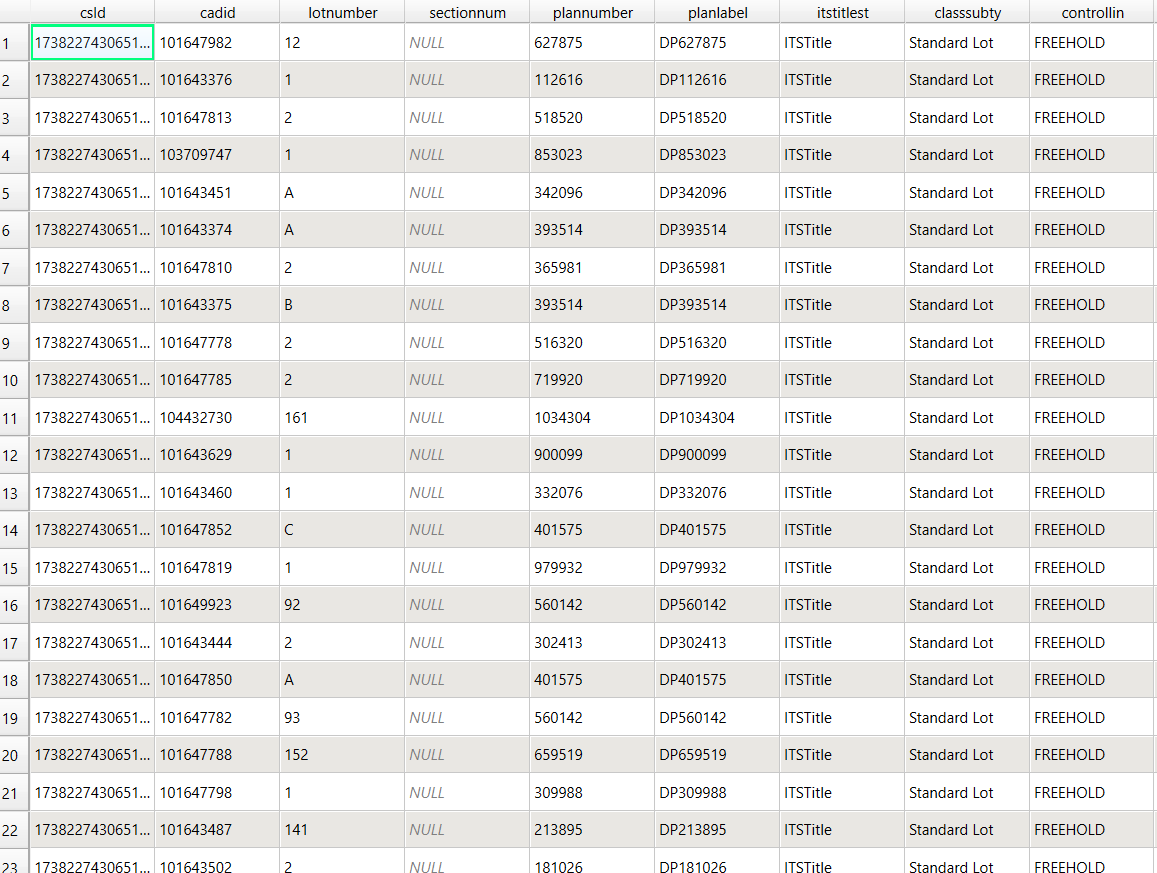Click planlabel cell DP365981

pos(717,267)
